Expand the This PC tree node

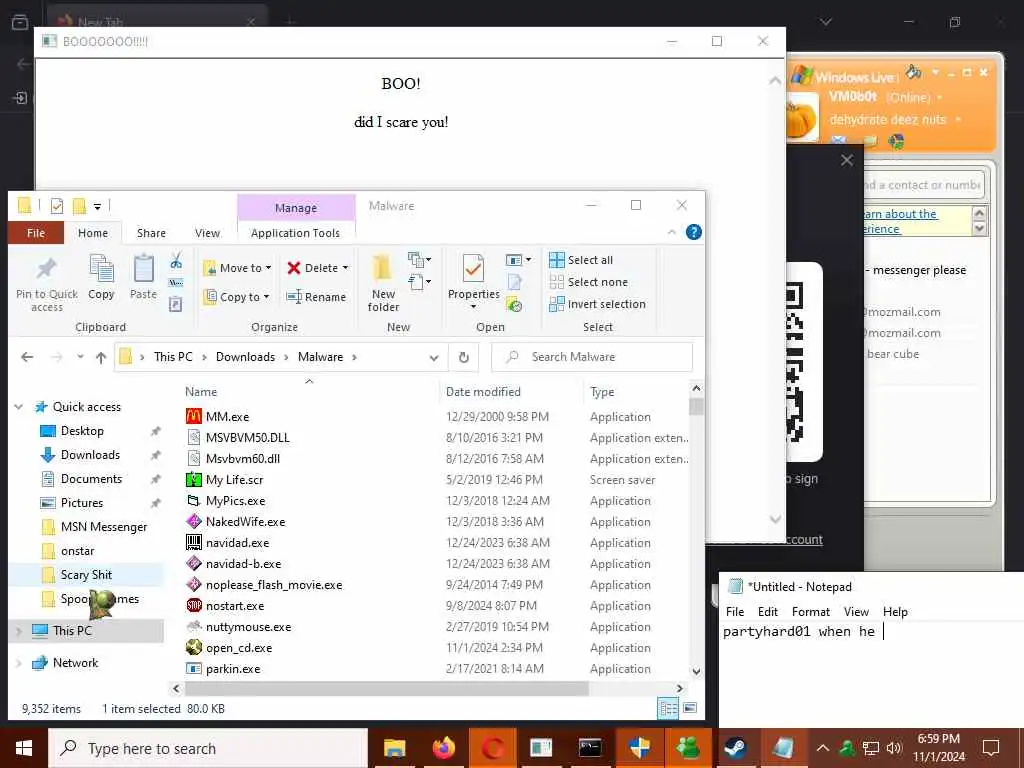(x=19, y=631)
